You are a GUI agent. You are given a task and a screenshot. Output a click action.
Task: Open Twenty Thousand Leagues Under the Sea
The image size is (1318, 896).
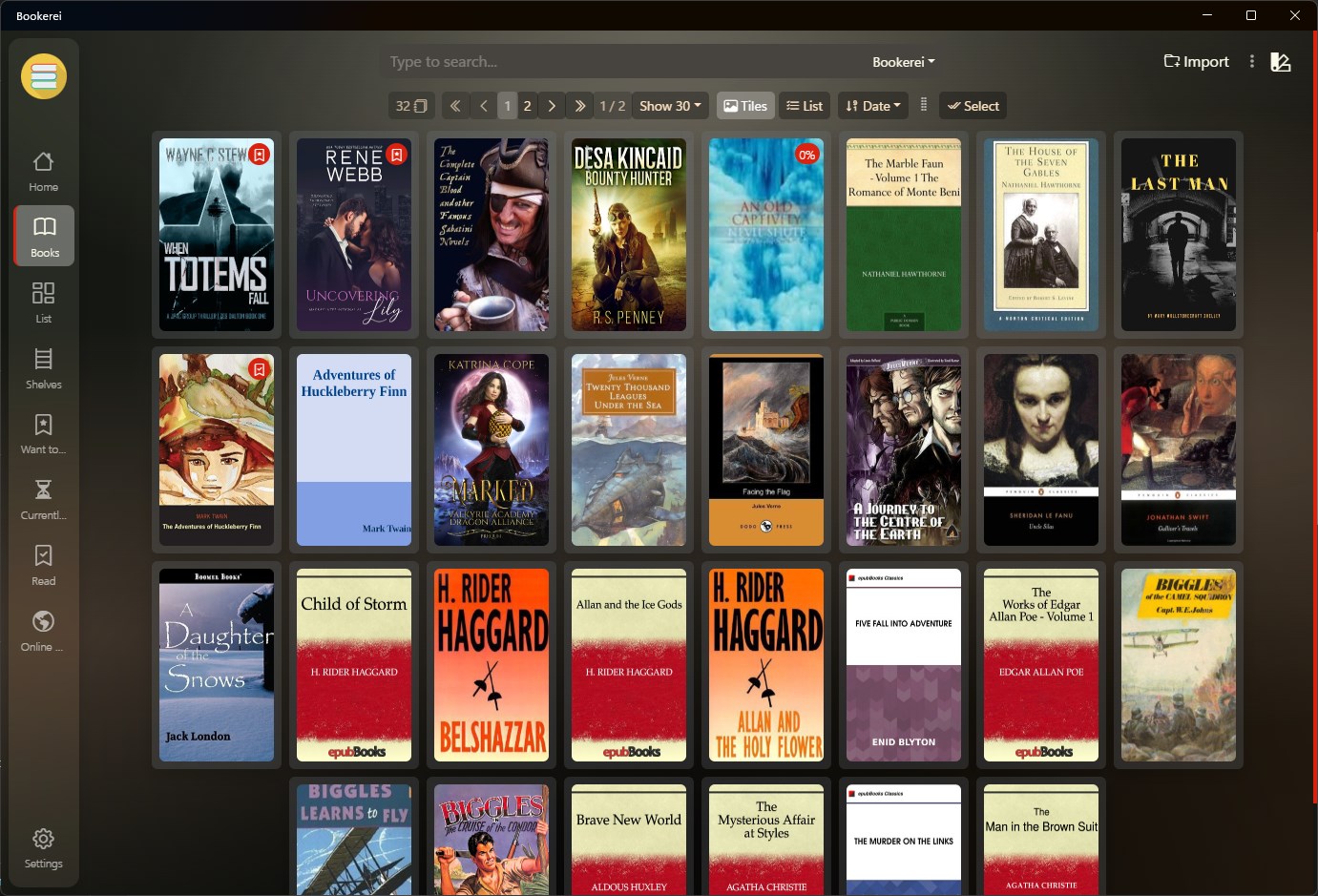[x=629, y=450]
